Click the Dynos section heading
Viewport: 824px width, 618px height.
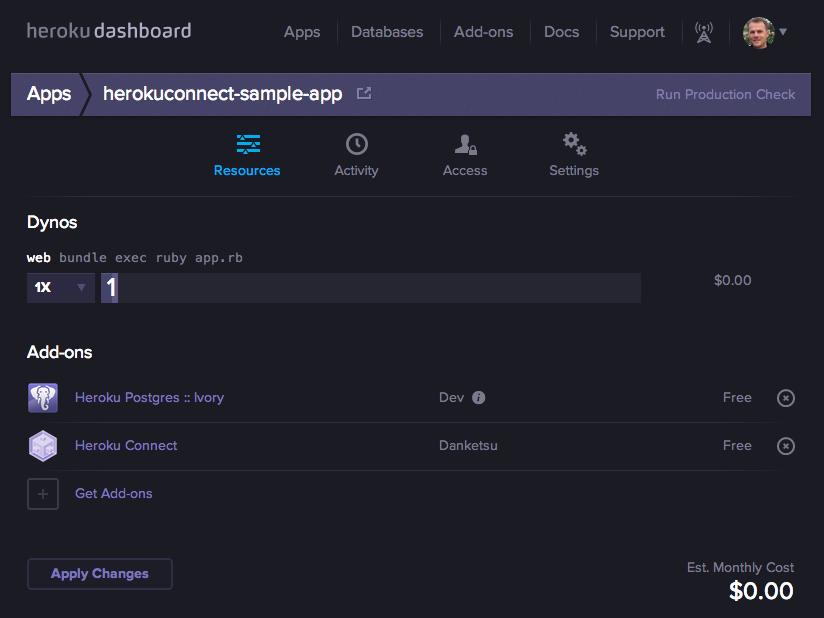(x=52, y=222)
